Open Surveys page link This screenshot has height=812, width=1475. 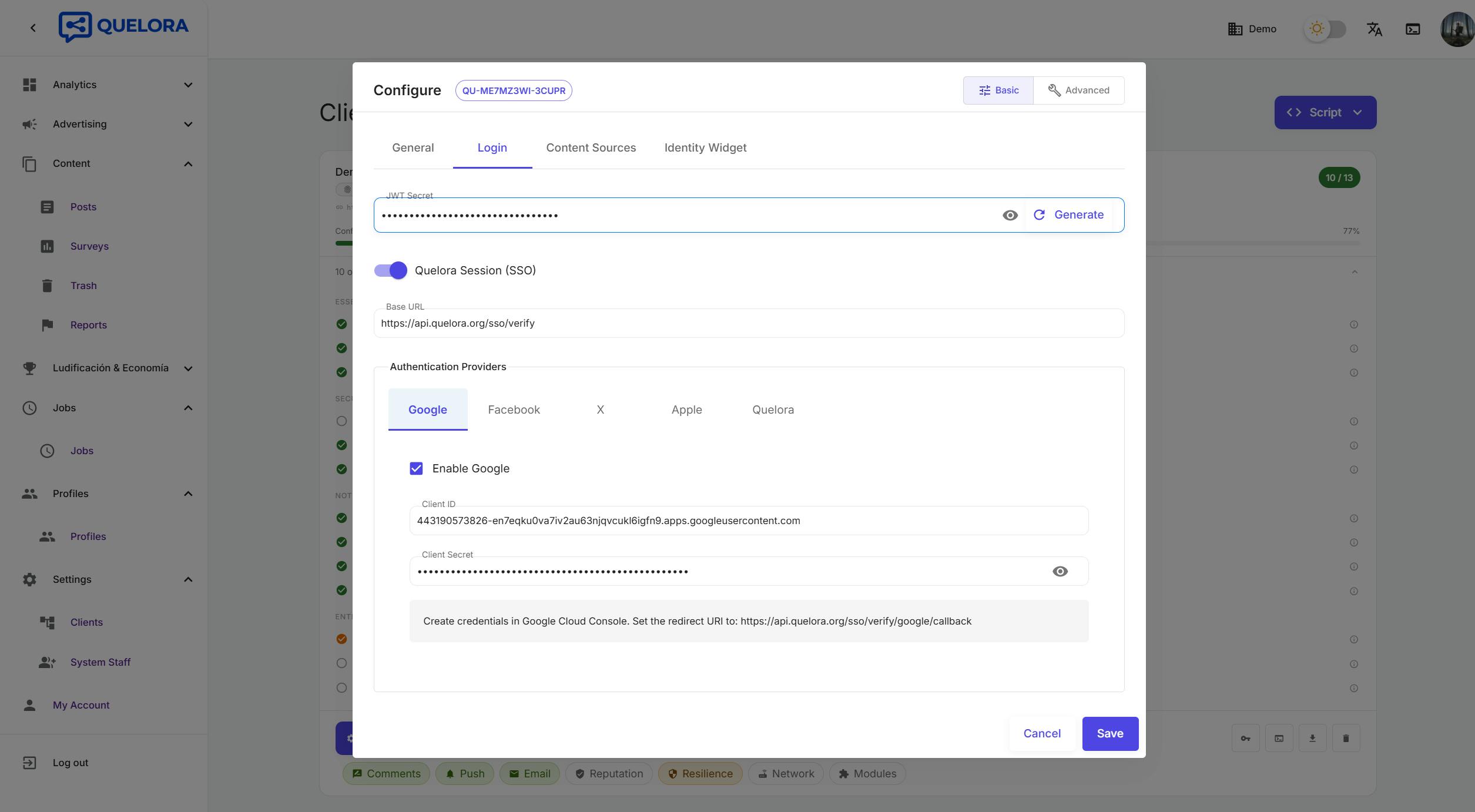[x=89, y=246]
